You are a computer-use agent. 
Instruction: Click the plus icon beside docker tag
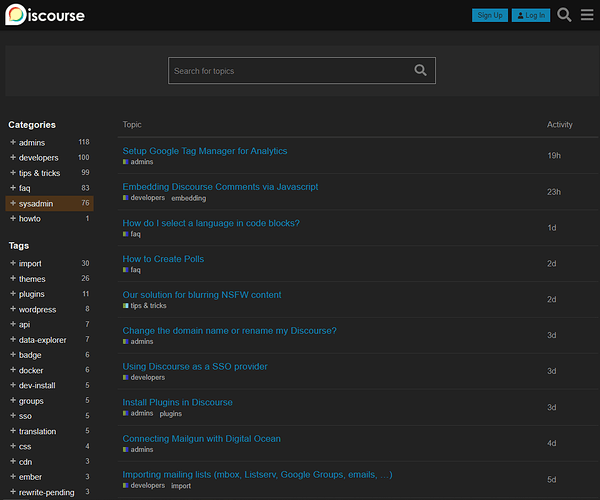point(13,370)
